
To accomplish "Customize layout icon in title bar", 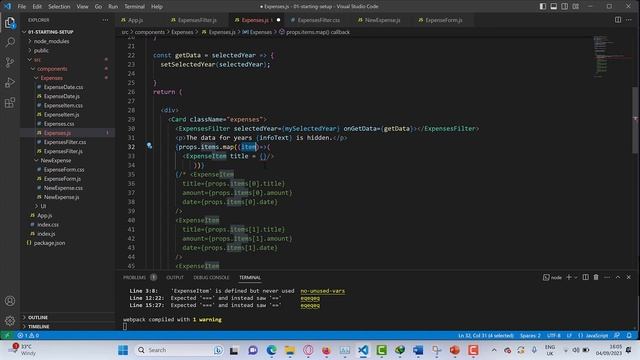I will (x=576, y=7).
